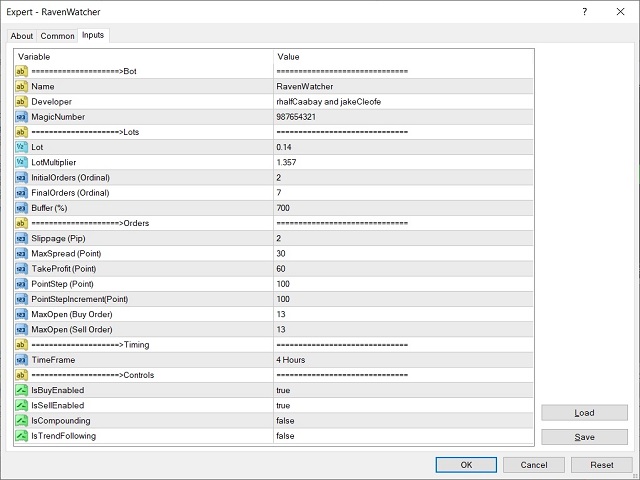Click the integer icon beside MaxSpread (Point)
This screenshot has width=640, height=480.
[x=21, y=253]
